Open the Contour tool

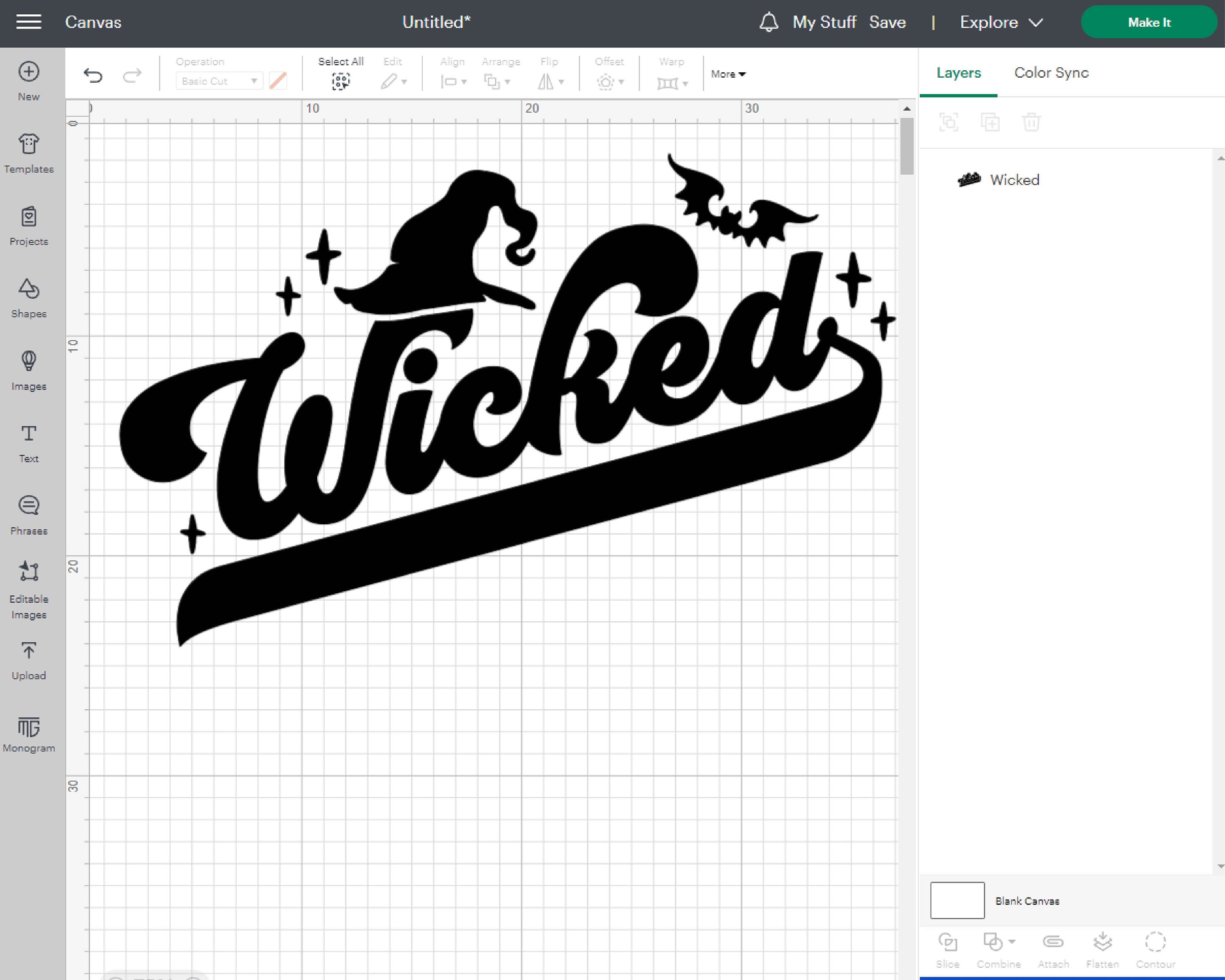click(x=1156, y=948)
